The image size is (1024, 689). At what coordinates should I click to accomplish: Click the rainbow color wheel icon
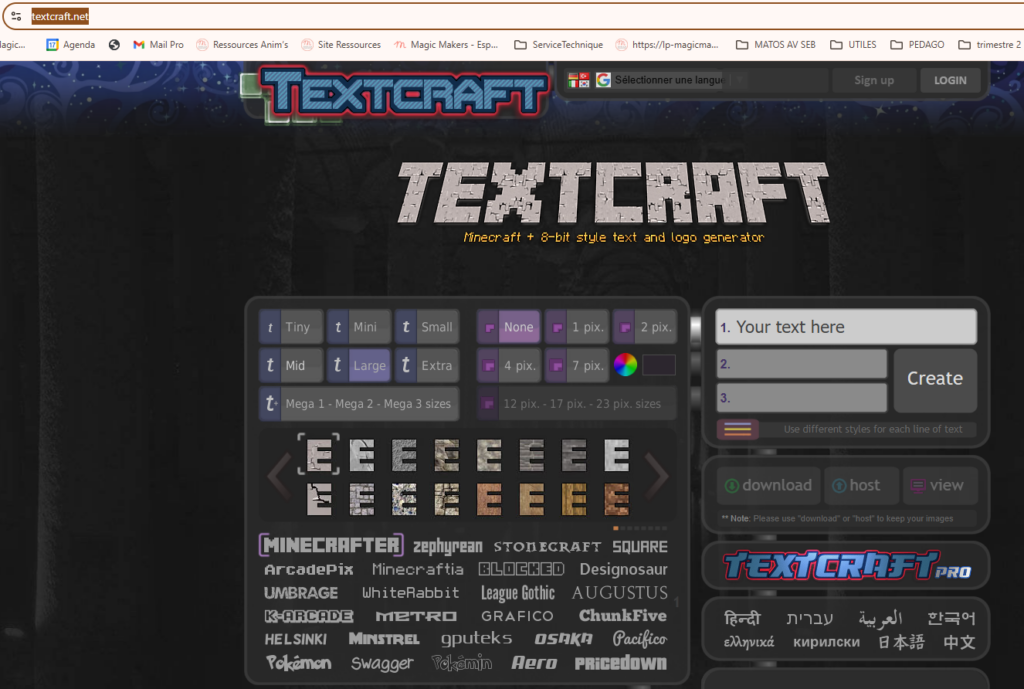(x=625, y=365)
